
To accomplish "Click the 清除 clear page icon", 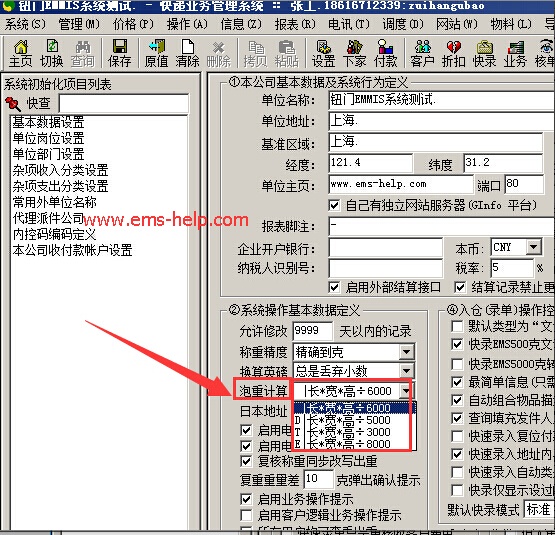I will coord(187,53).
